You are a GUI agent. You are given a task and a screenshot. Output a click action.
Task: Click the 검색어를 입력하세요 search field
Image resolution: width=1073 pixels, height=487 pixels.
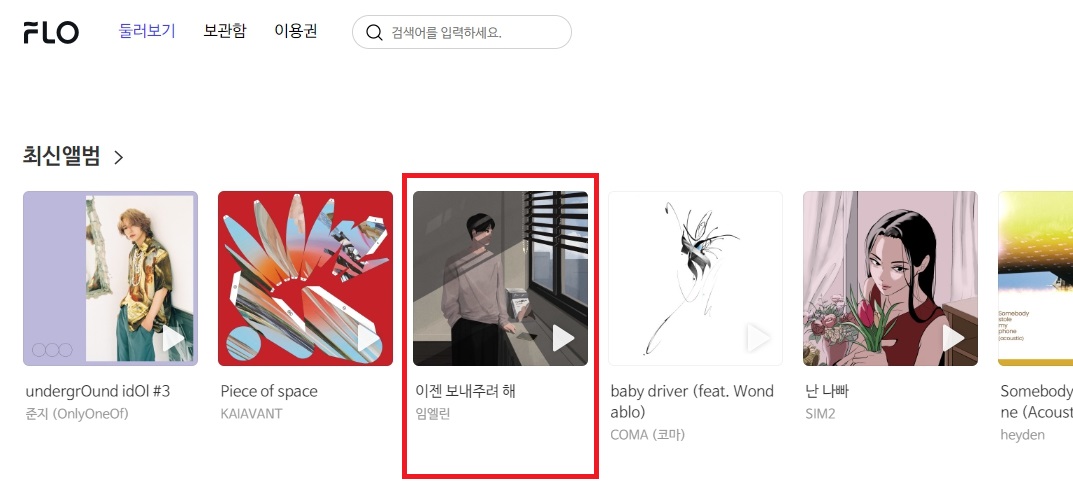coord(462,32)
